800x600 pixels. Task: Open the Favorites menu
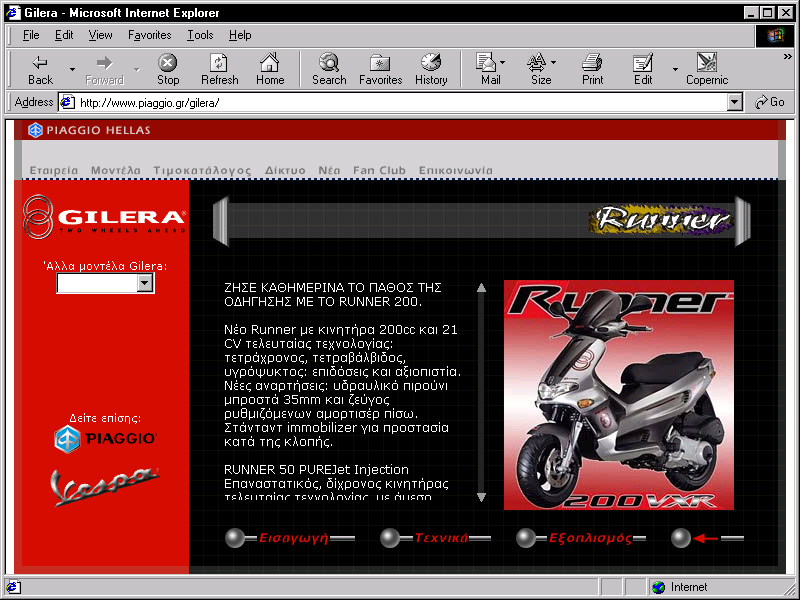coord(149,35)
